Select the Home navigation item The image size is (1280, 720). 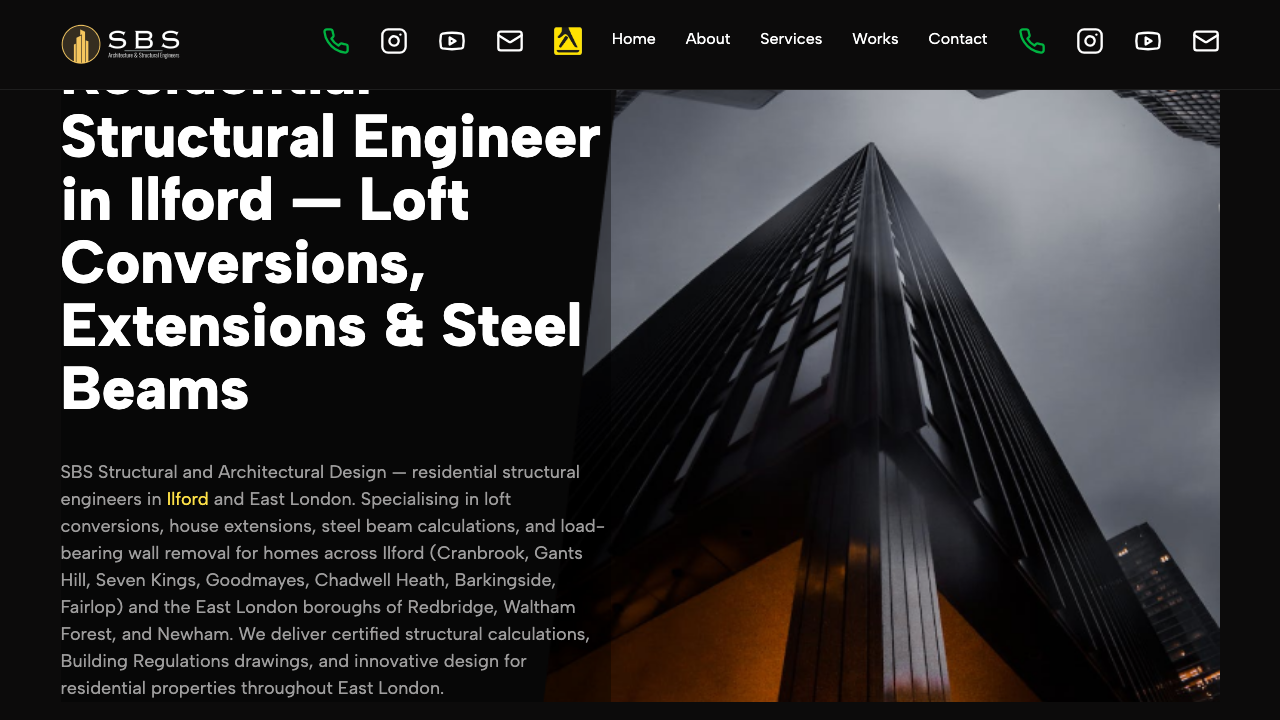[633, 39]
